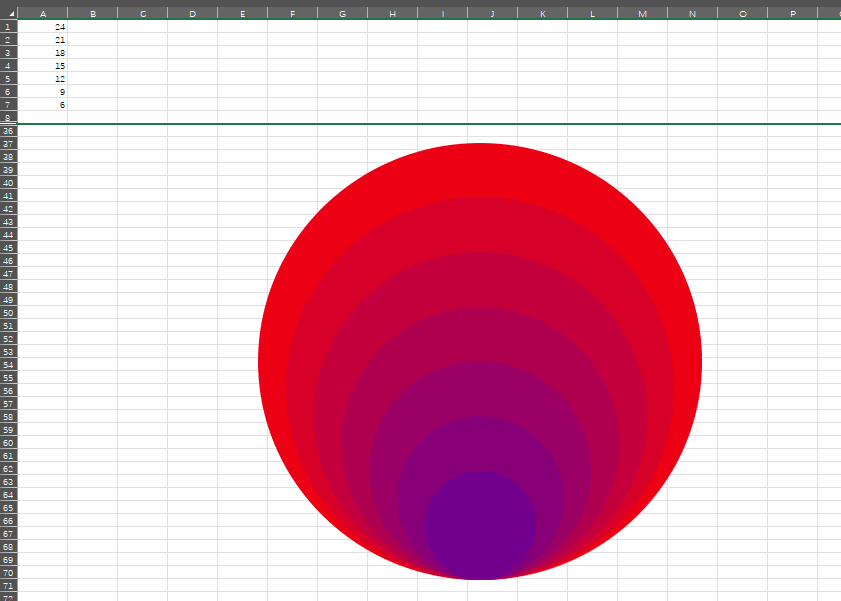Select cell A3 containing 18

(42, 53)
